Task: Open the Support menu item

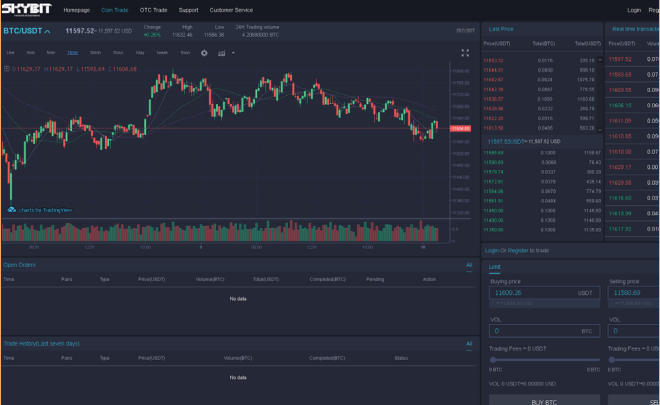Action: click(188, 10)
